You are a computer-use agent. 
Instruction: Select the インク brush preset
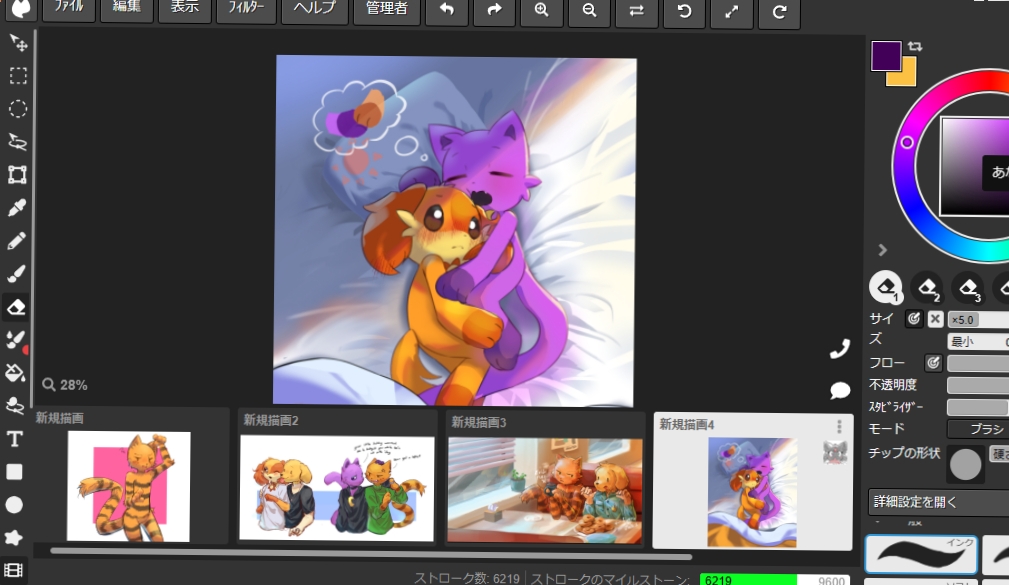919,553
